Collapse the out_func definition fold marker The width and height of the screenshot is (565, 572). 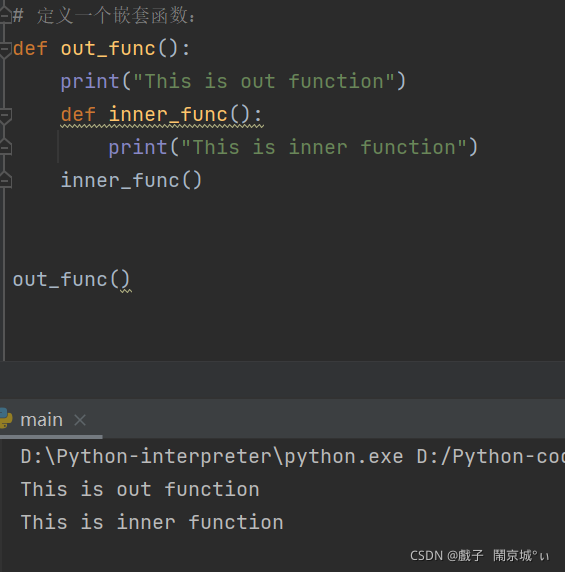point(5,49)
